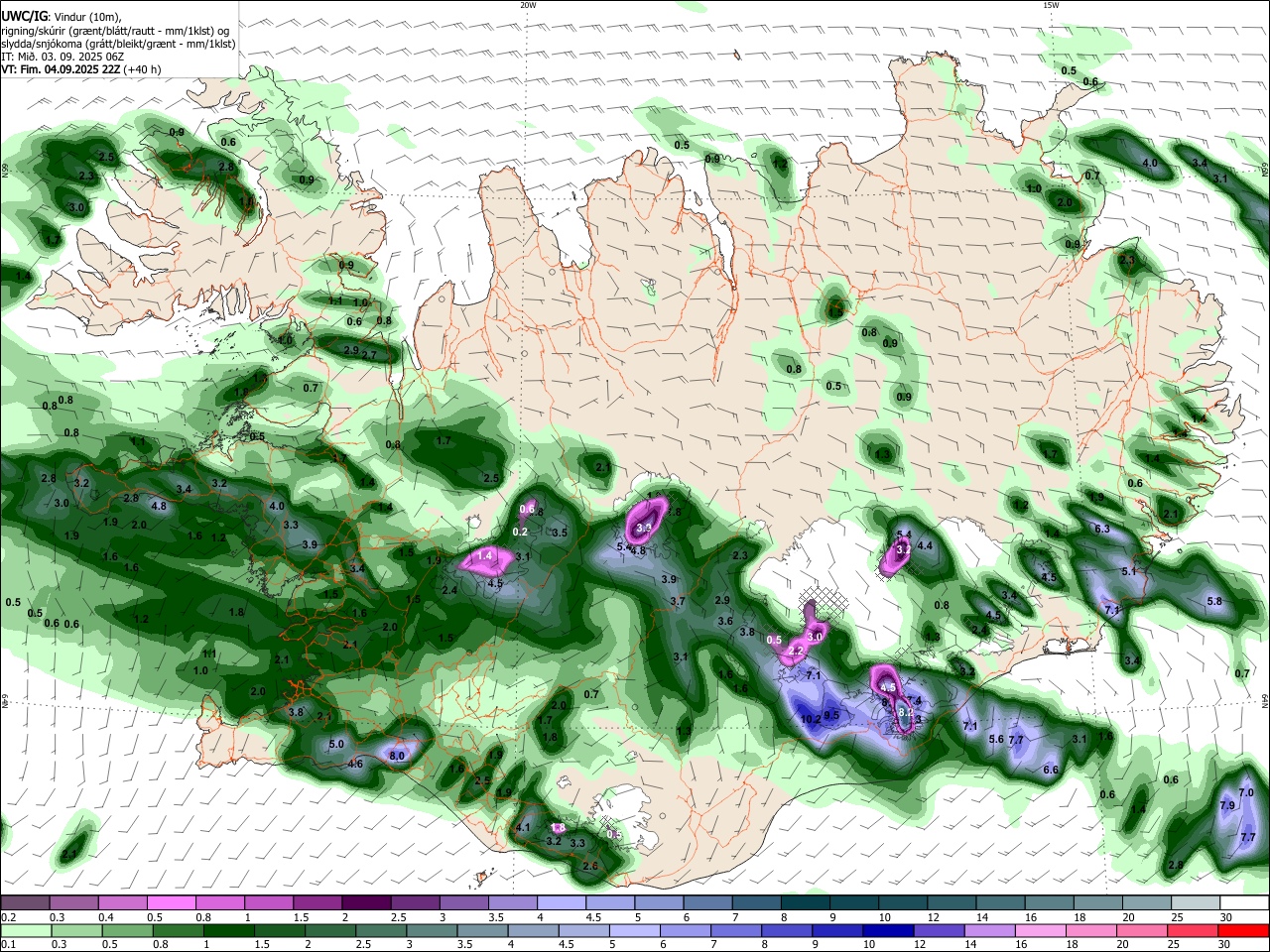Click the '15W' longitude label

(1051, 5)
